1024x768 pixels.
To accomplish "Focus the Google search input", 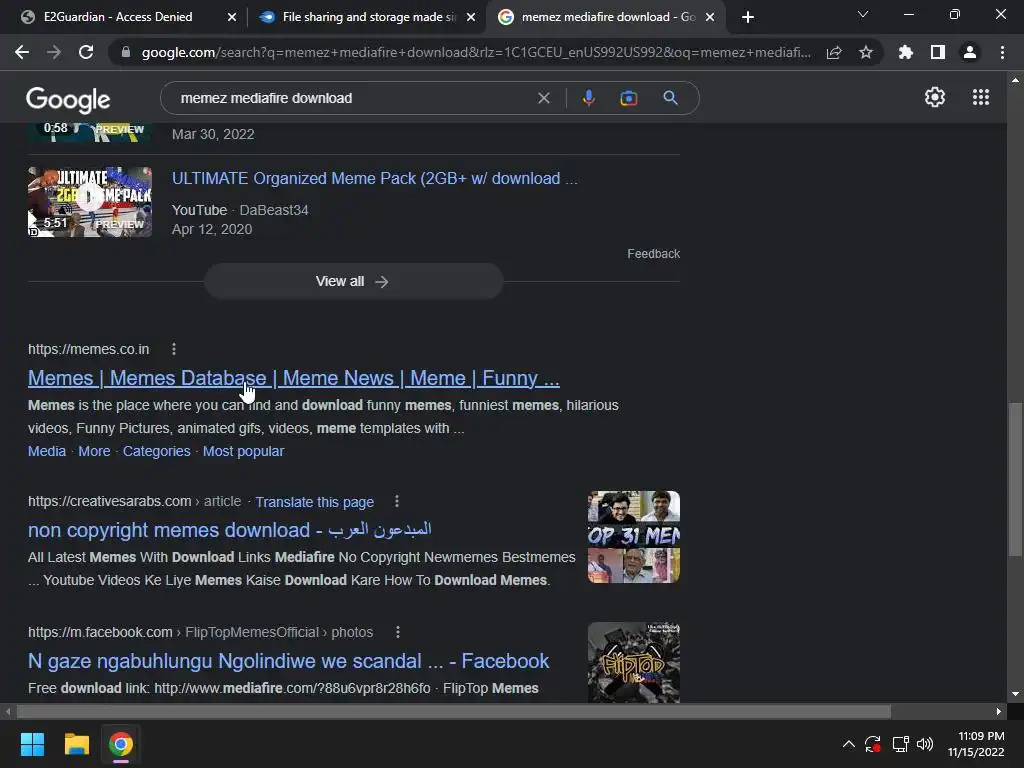I will click(x=353, y=98).
